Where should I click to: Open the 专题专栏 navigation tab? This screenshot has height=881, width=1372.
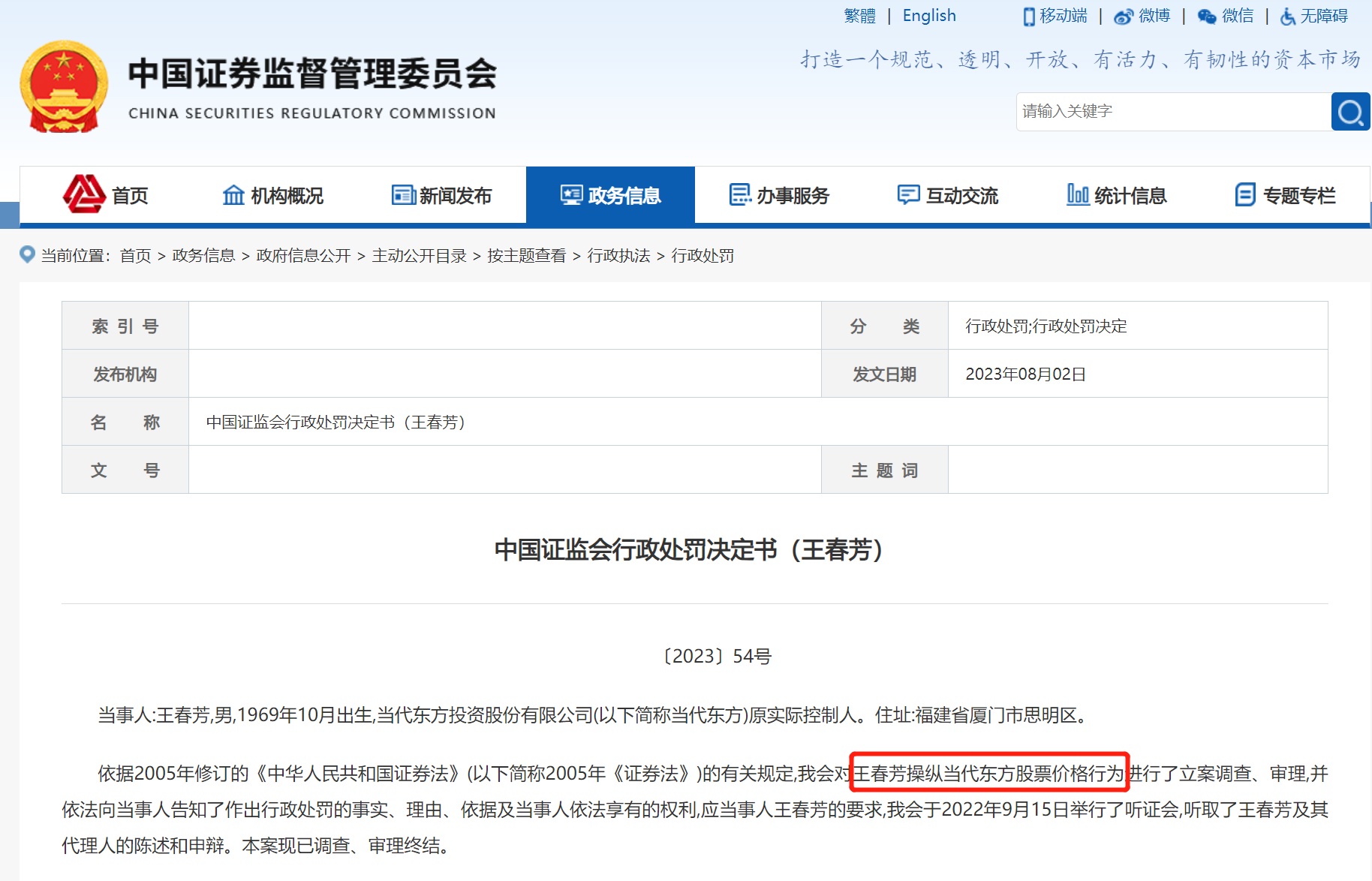point(1286,195)
